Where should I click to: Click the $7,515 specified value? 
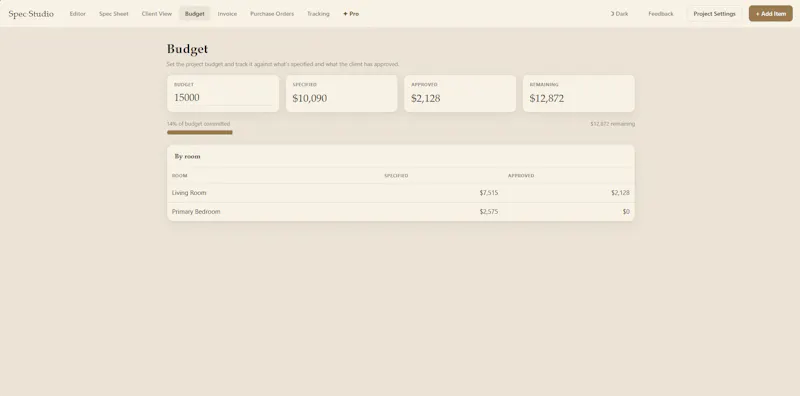(x=489, y=193)
